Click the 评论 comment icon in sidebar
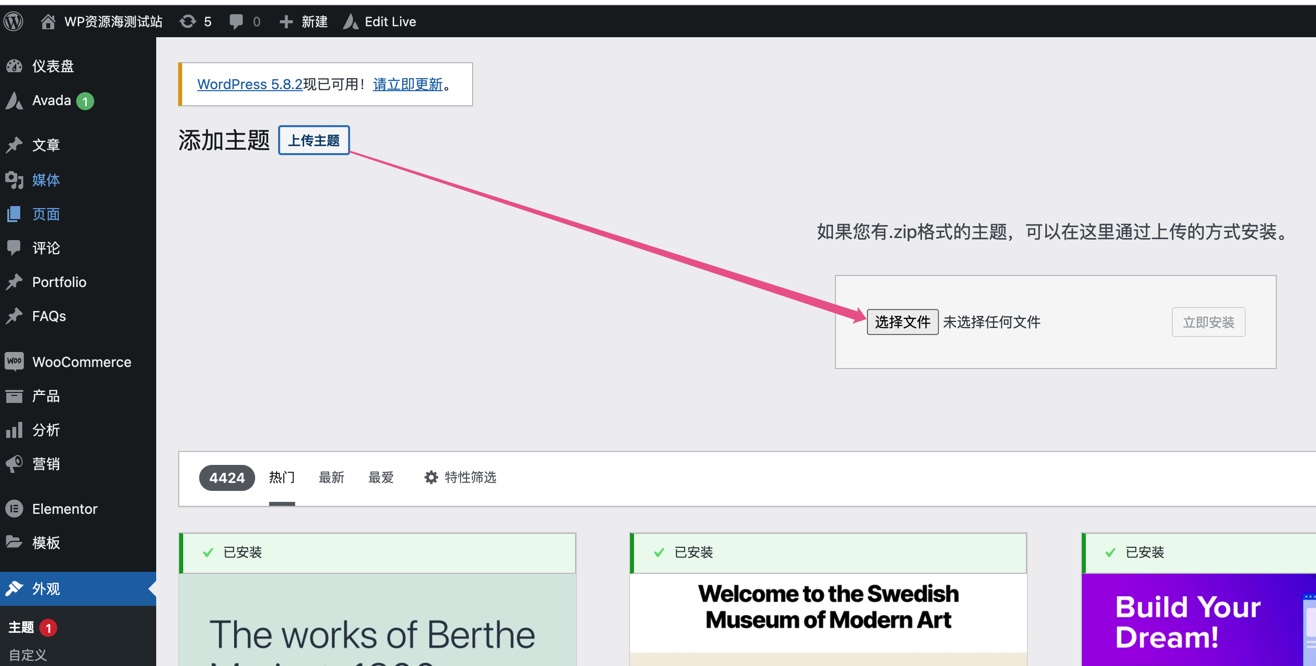The width and height of the screenshot is (1316, 666). (x=14, y=248)
